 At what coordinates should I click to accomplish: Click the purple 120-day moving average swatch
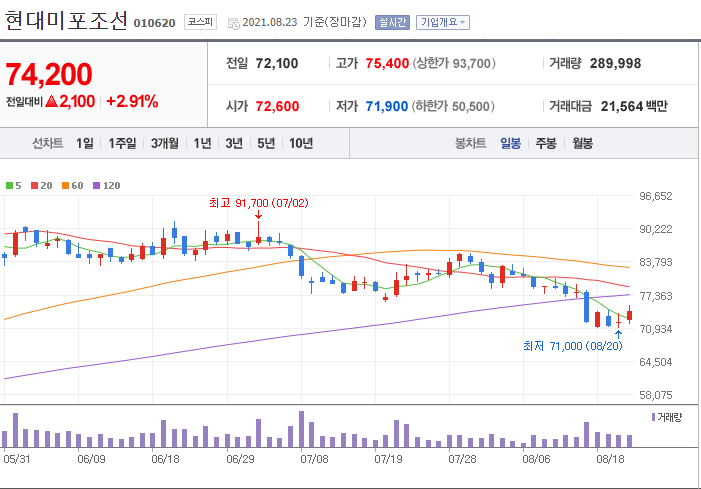coord(96,185)
